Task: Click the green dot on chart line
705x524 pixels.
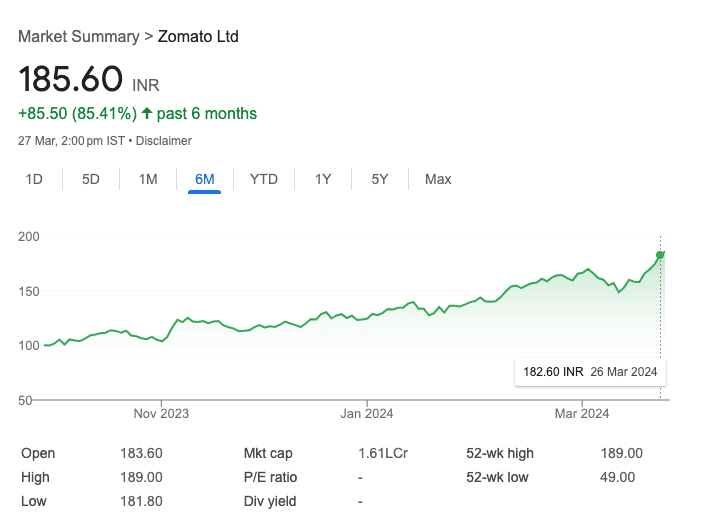Action: tap(660, 254)
